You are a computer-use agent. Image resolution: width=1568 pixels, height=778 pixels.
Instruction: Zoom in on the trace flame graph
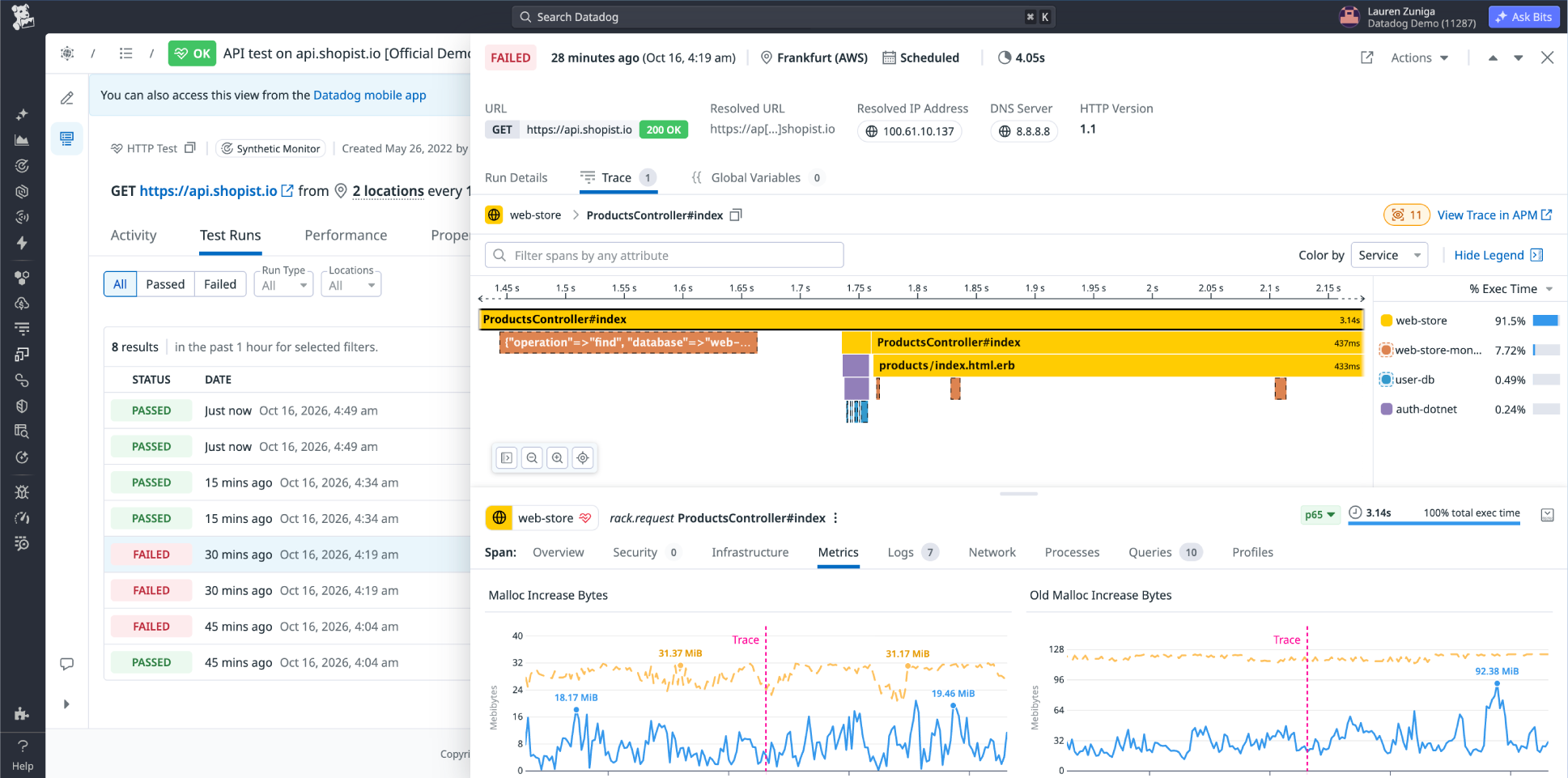[x=558, y=458]
